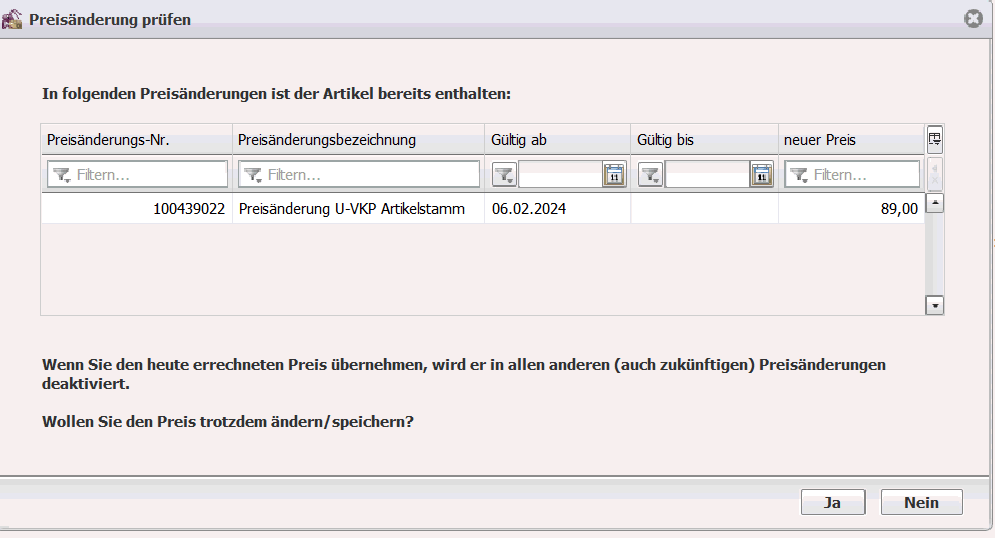Open filter operator menu for Gültig bis

[x=650, y=174]
